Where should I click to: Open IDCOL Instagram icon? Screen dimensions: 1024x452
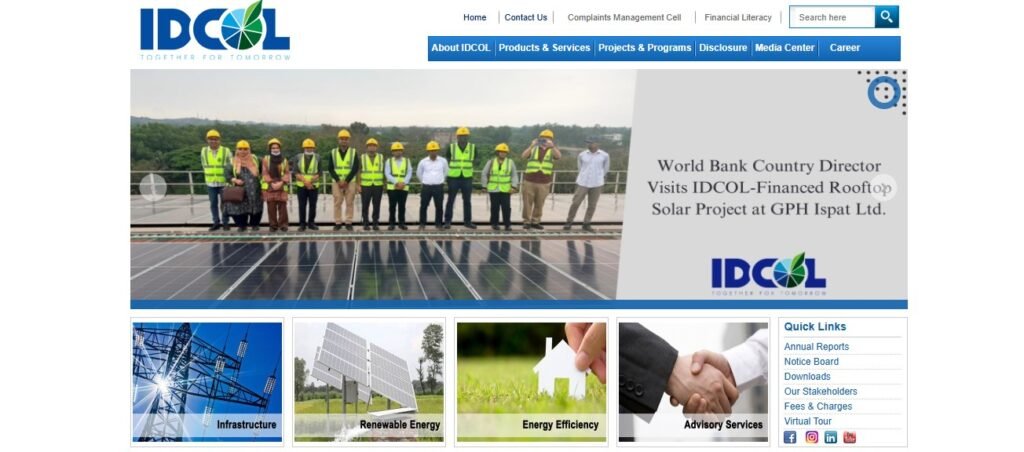click(x=812, y=438)
